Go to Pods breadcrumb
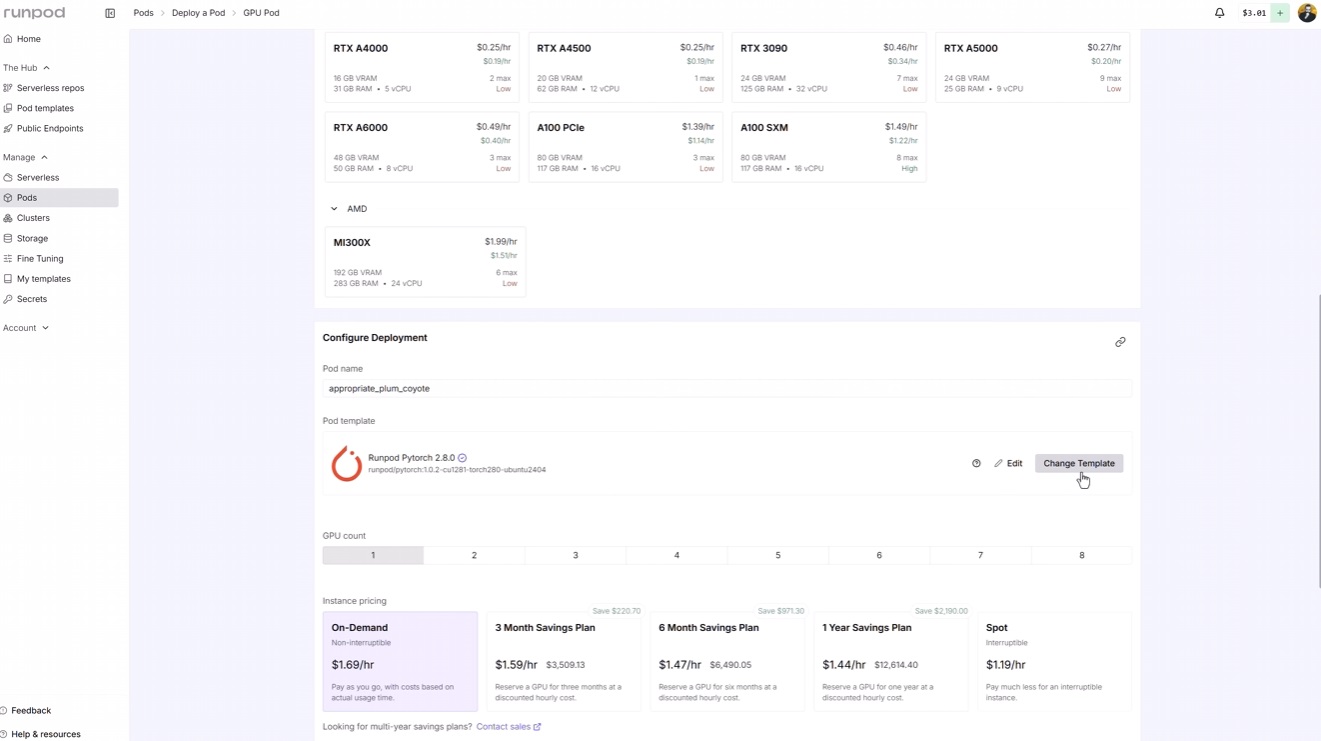Image resolution: width=1321 pixels, height=741 pixels. click(143, 13)
